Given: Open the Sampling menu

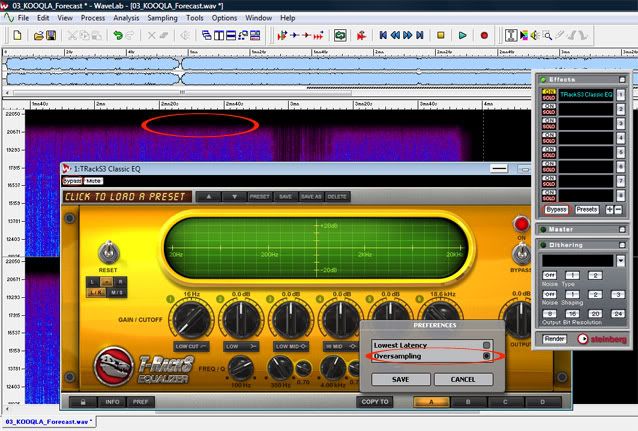Looking at the screenshot, I should [162, 18].
